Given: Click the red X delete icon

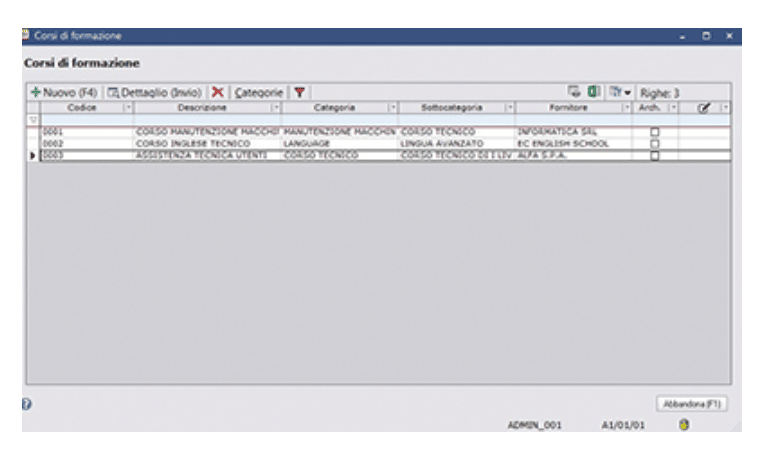Looking at the screenshot, I should [x=218, y=92].
